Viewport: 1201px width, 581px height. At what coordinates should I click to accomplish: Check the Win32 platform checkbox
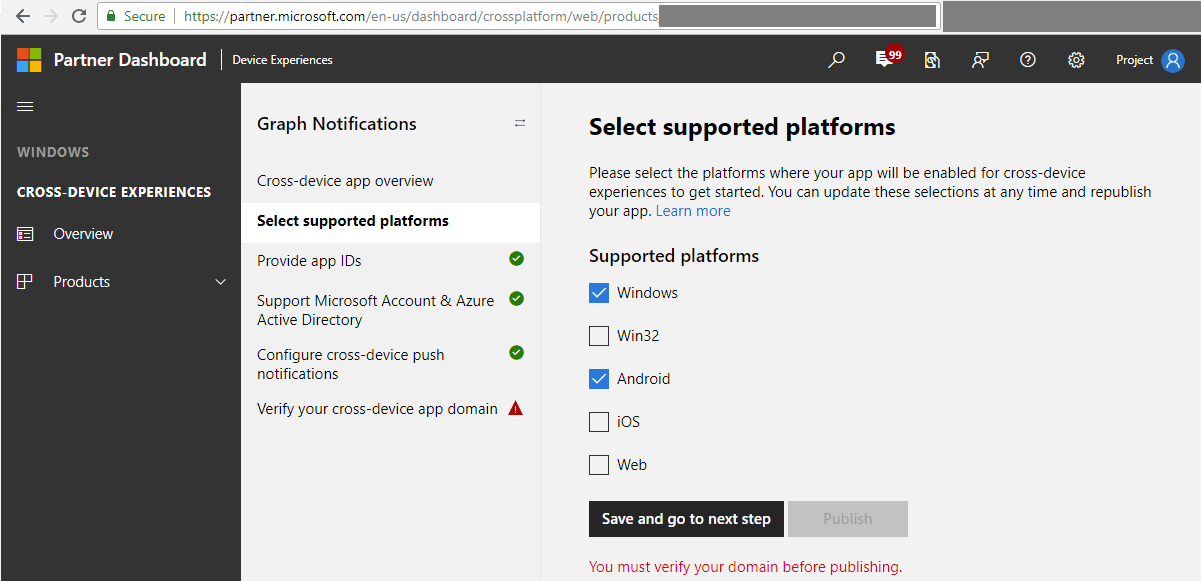599,336
